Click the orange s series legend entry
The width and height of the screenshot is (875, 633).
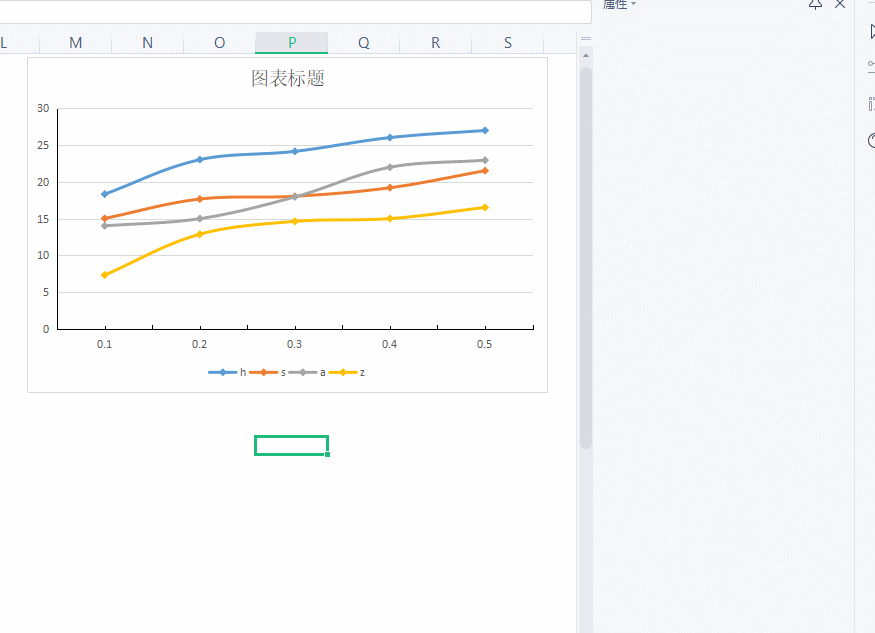[x=267, y=372]
